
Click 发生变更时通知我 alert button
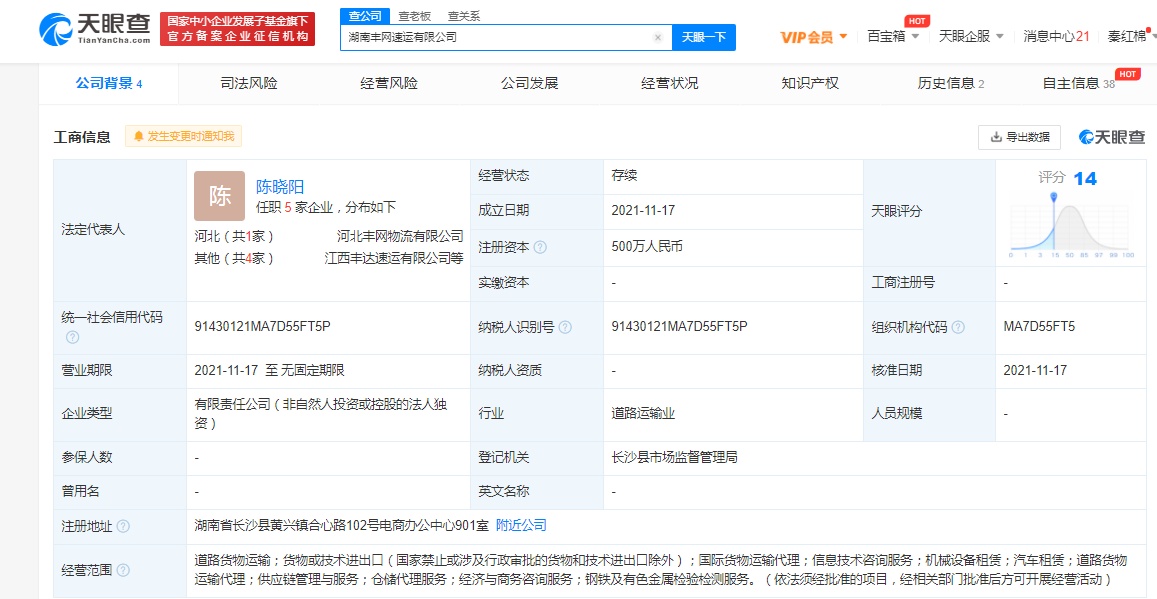pyautogui.click(x=183, y=136)
